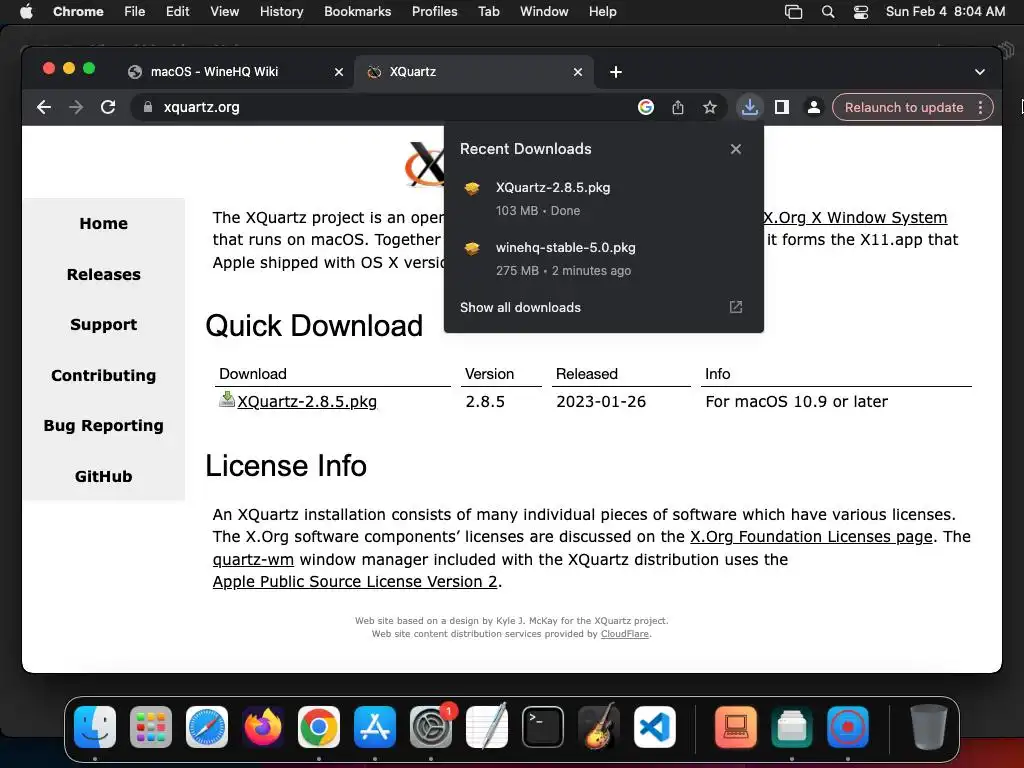Viewport: 1024px width, 768px height.
Task: Open GarageBand from the Dock
Action: [599, 727]
